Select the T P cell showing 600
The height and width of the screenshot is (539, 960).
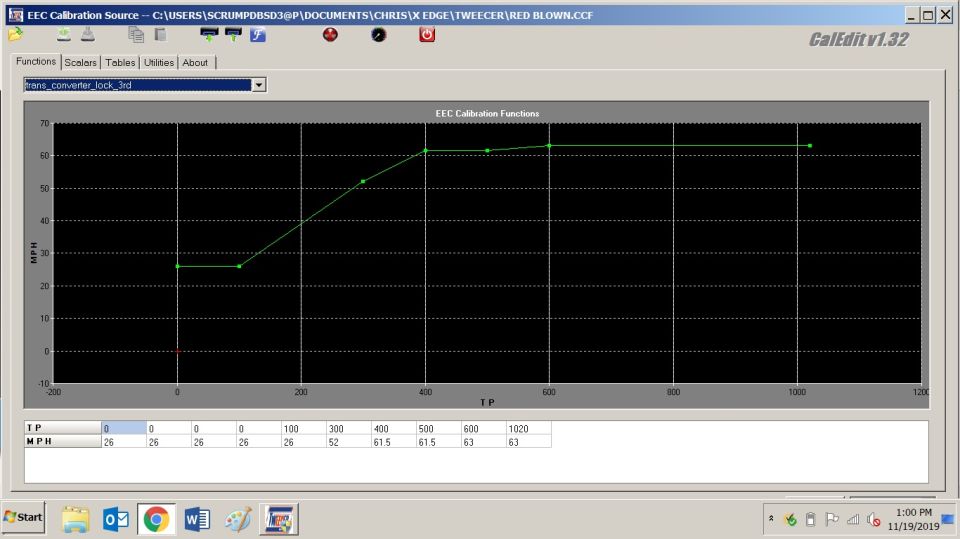[x=484, y=428]
